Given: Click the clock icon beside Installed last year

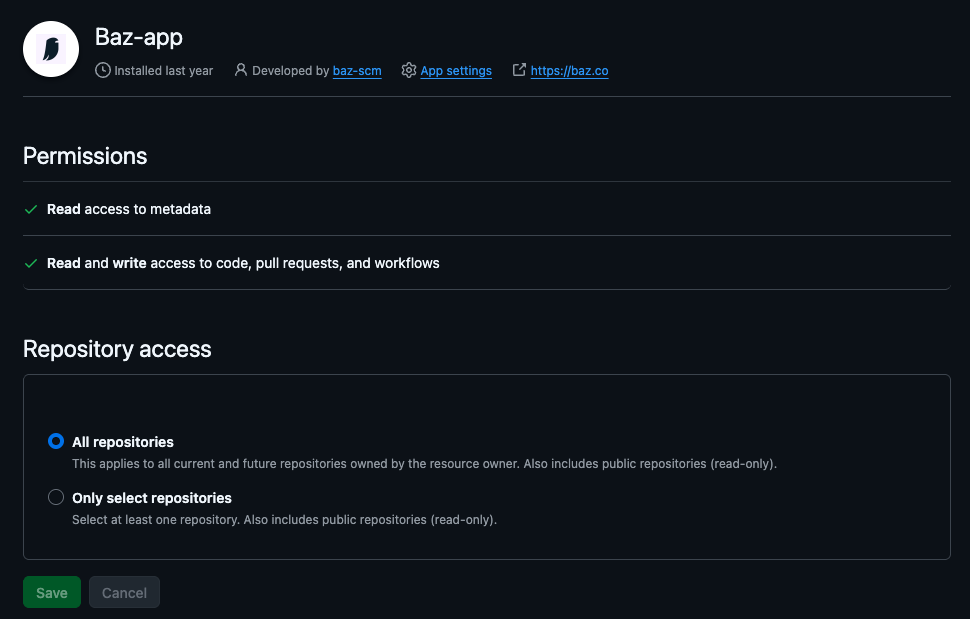Looking at the screenshot, I should pos(103,70).
